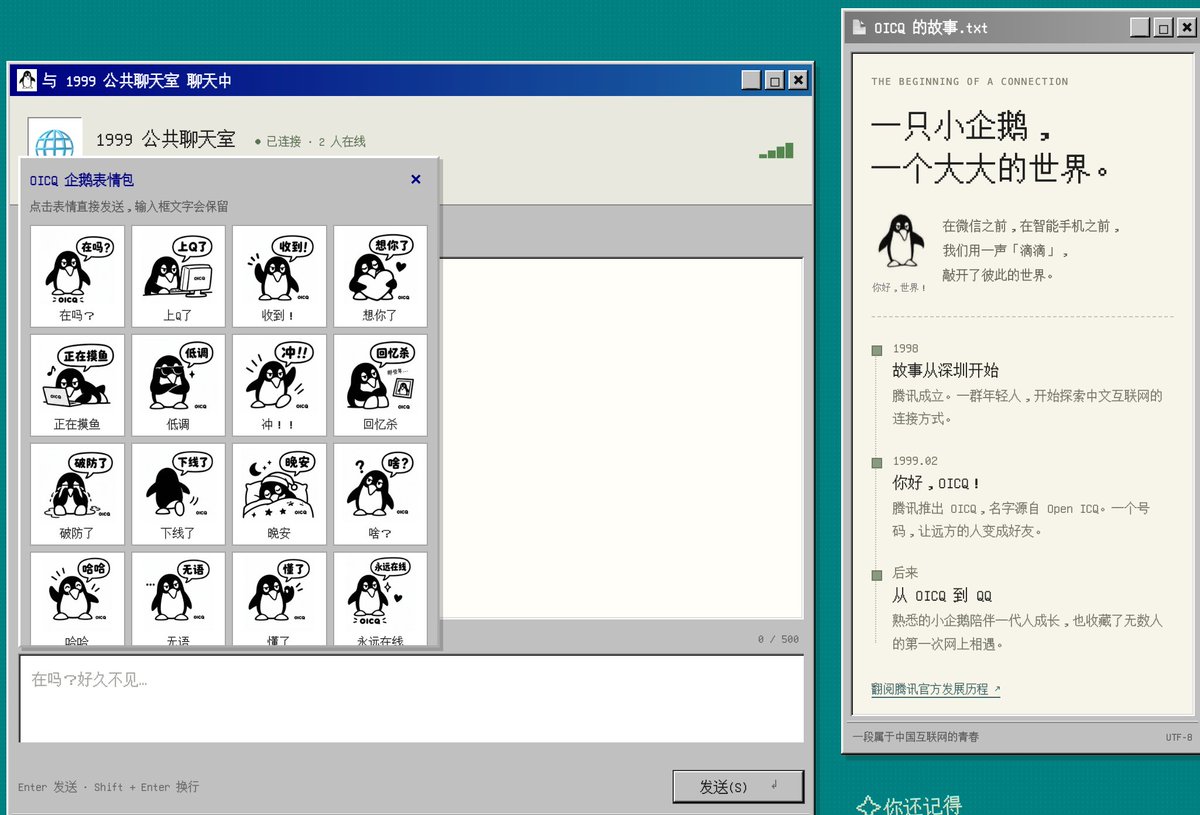Click the UTF-8 status bar entry
Image resolution: width=1200 pixels, height=815 pixels.
tap(1179, 738)
